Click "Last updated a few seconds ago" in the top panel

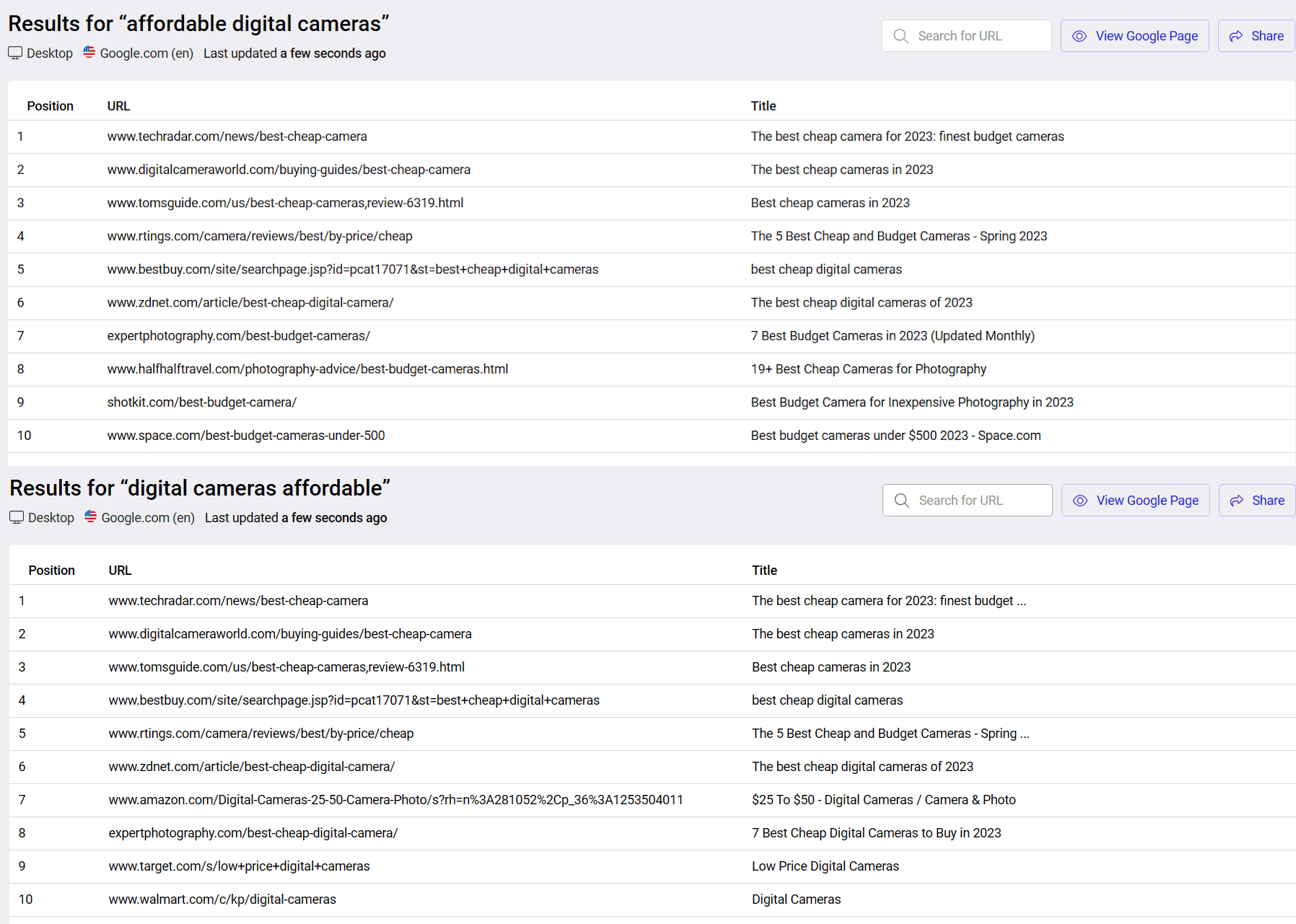(294, 53)
